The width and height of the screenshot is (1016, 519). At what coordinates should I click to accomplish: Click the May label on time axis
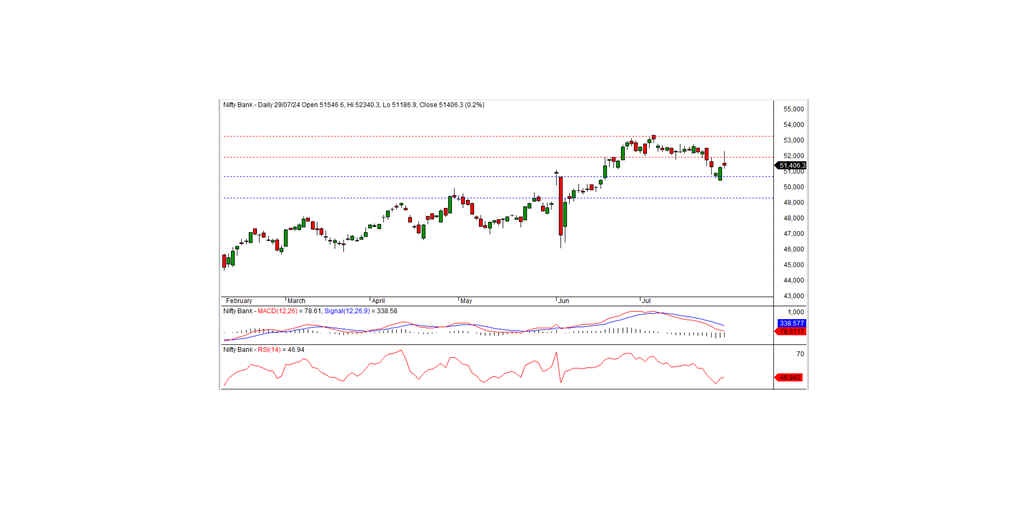point(465,300)
